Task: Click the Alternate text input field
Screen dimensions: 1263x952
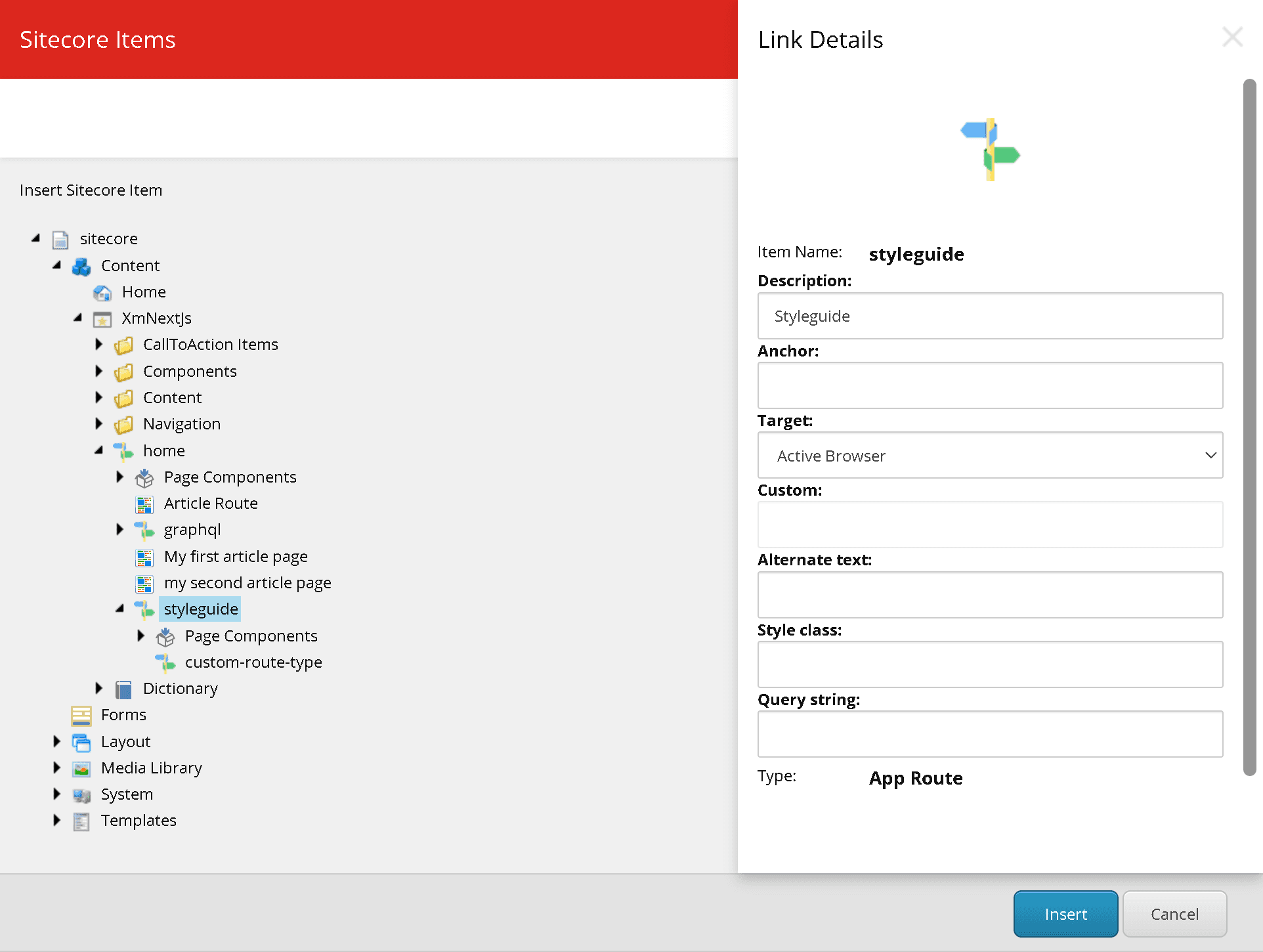Action: coord(990,595)
